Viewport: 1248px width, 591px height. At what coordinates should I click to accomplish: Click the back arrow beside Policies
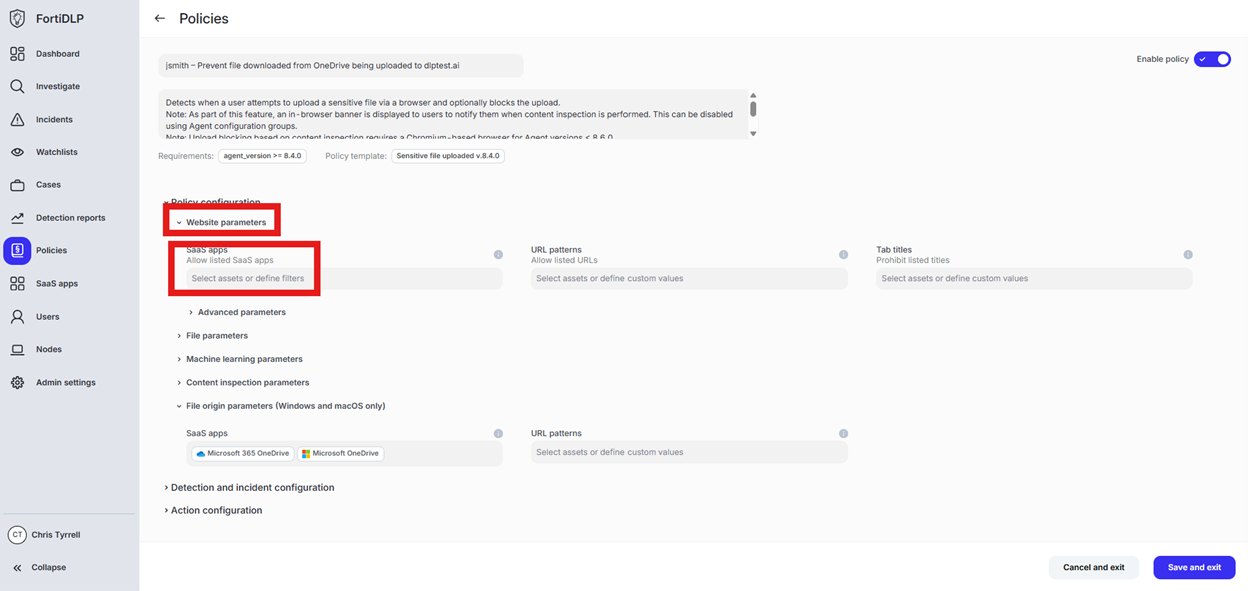coord(160,19)
